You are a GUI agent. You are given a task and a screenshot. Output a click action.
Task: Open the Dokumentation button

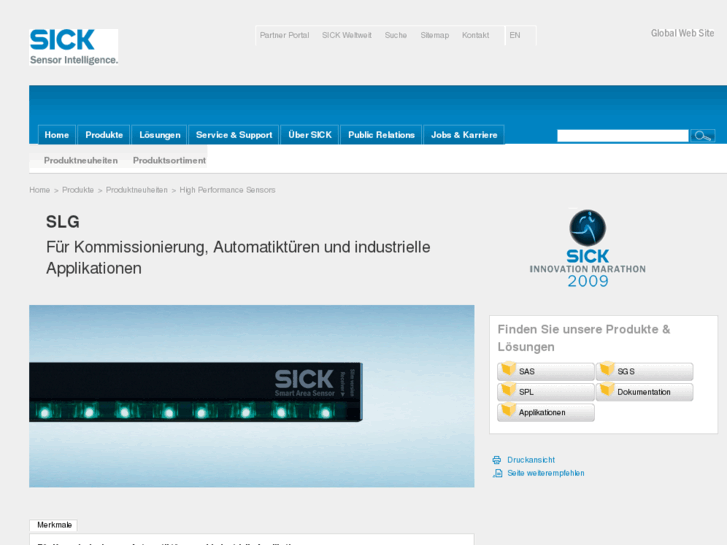click(x=644, y=392)
